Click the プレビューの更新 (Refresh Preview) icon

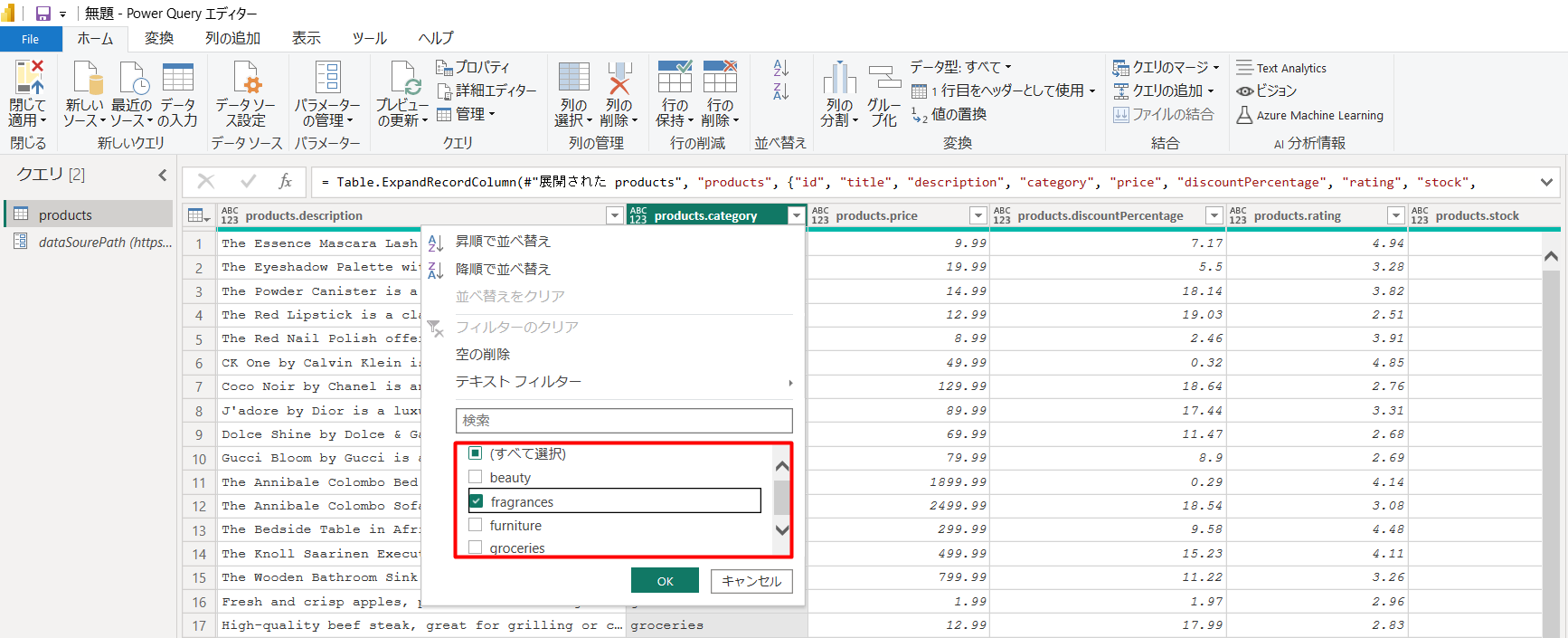point(403,79)
